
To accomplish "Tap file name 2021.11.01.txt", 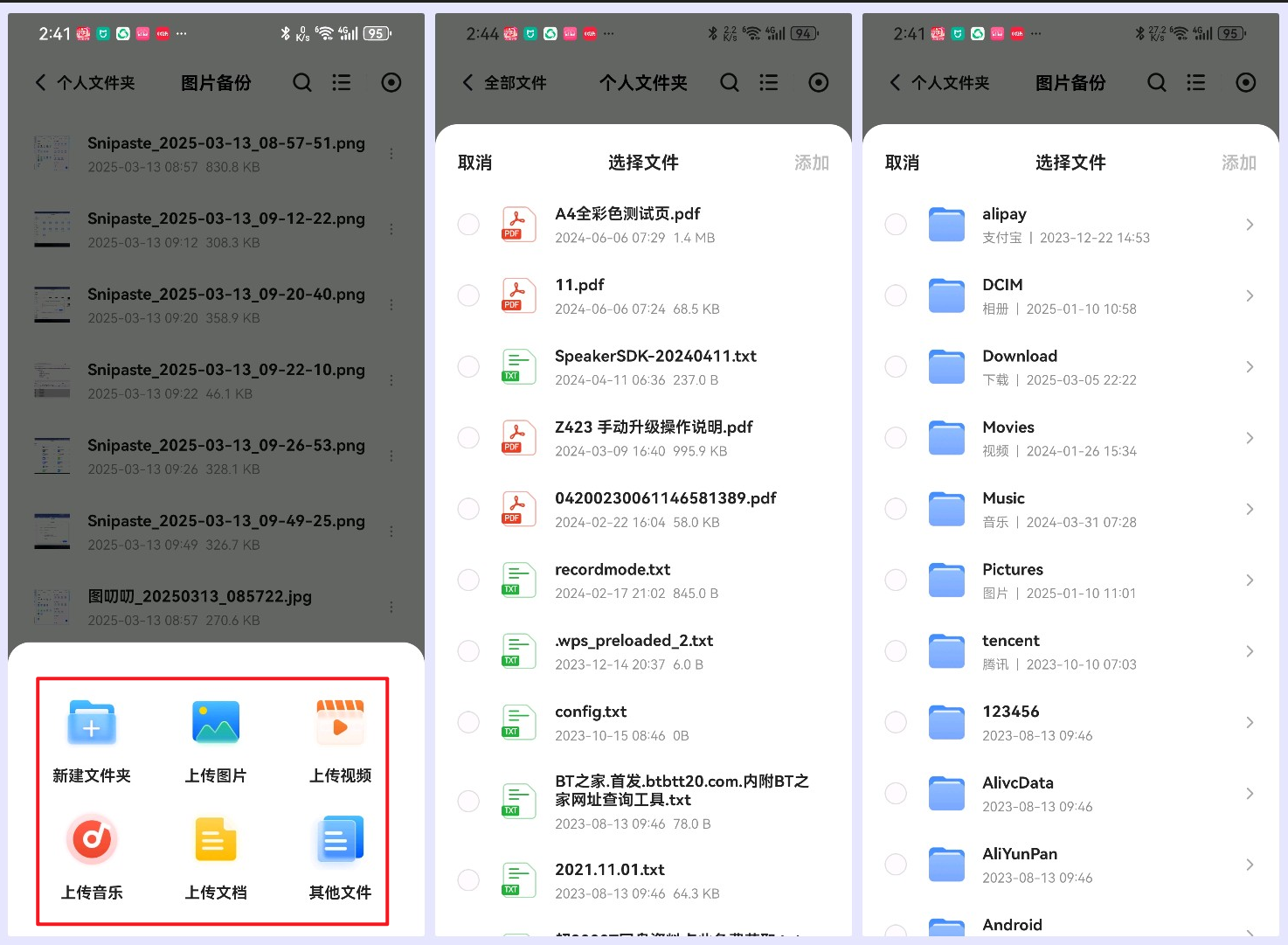I will click(x=610, y=870).
